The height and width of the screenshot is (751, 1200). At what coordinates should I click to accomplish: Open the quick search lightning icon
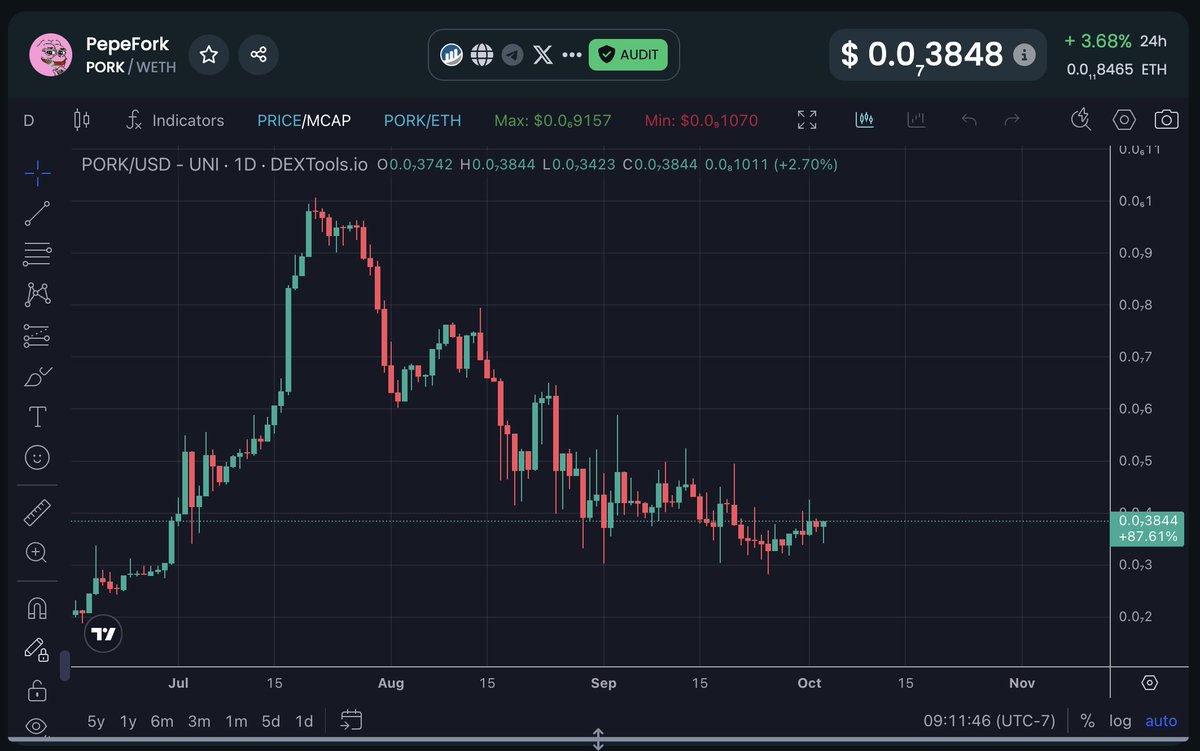(1080, 120)
